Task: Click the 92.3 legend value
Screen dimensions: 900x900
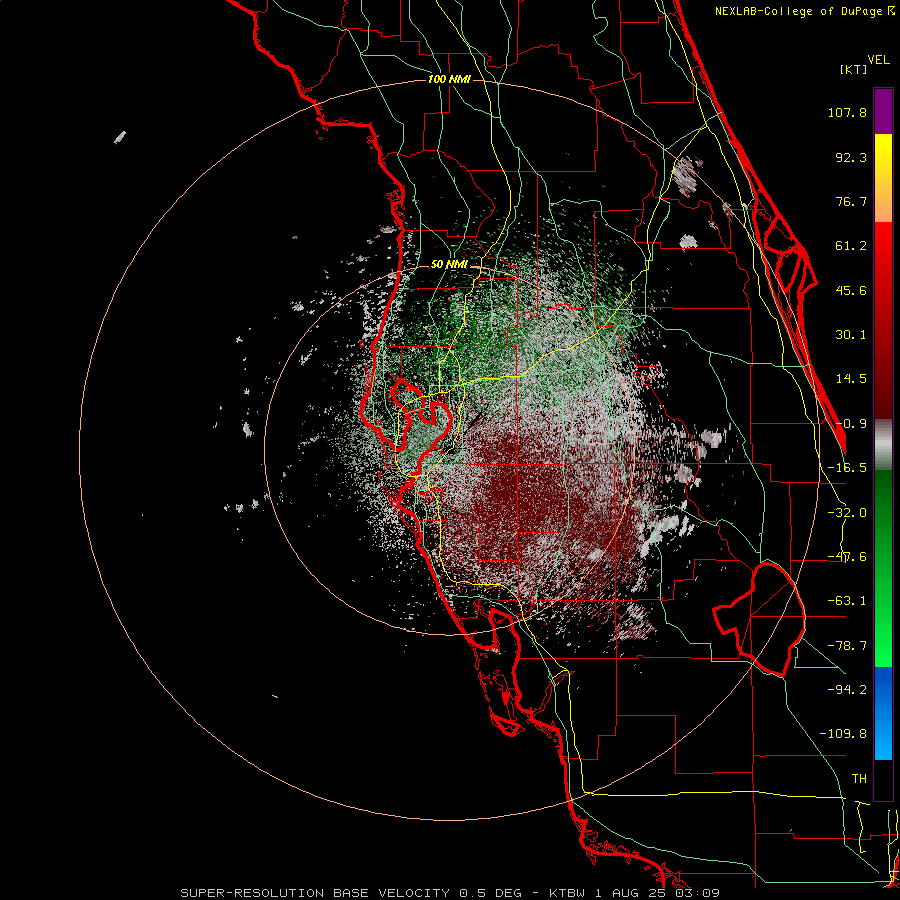Action: coord(851,157)
